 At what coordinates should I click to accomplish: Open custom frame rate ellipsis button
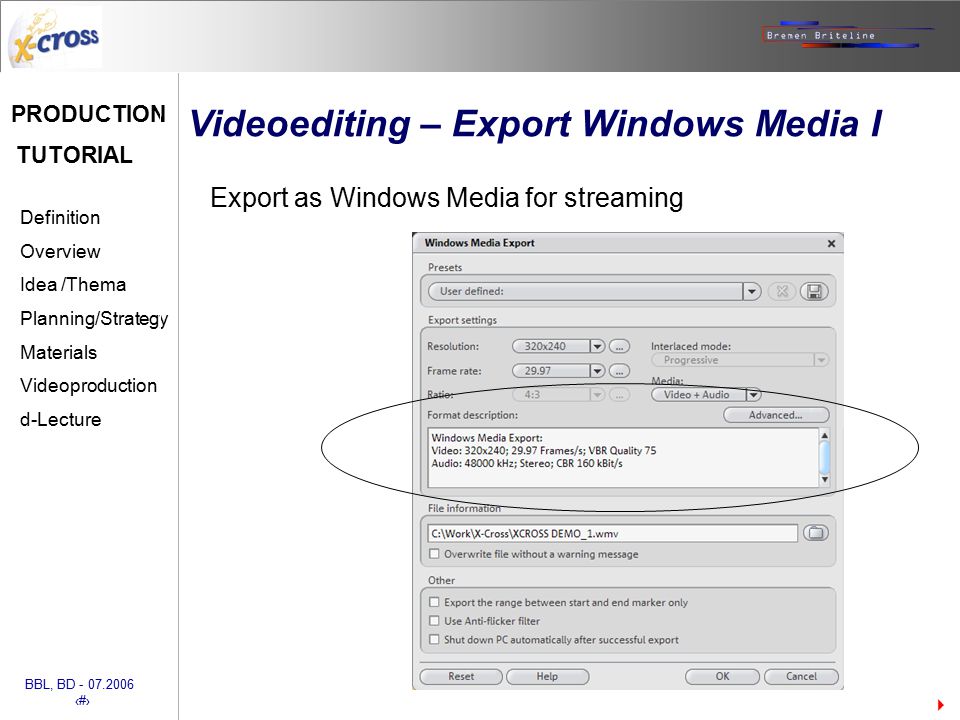pos(619,371)
